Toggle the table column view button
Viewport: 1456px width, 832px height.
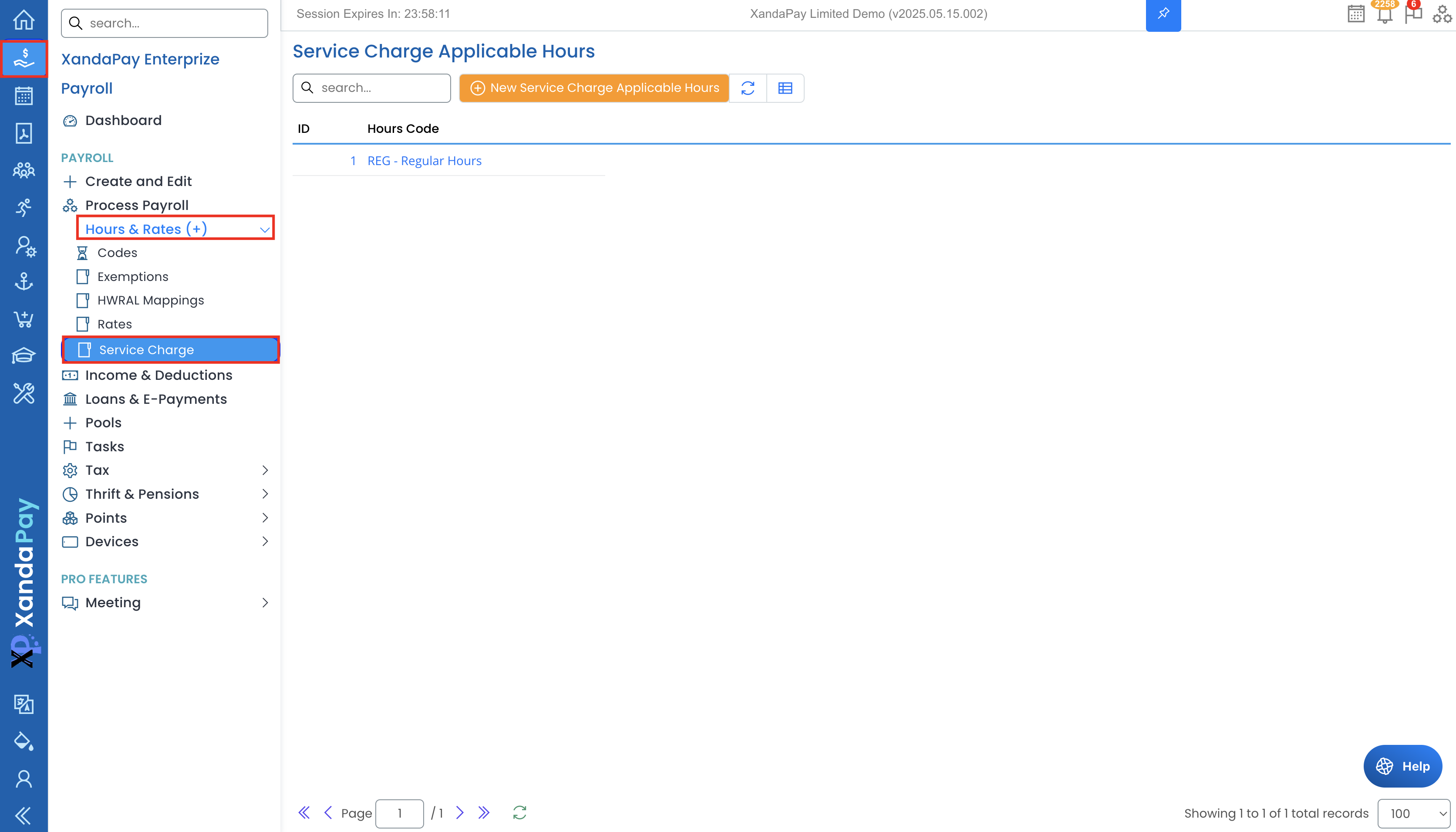click(785, 88)
